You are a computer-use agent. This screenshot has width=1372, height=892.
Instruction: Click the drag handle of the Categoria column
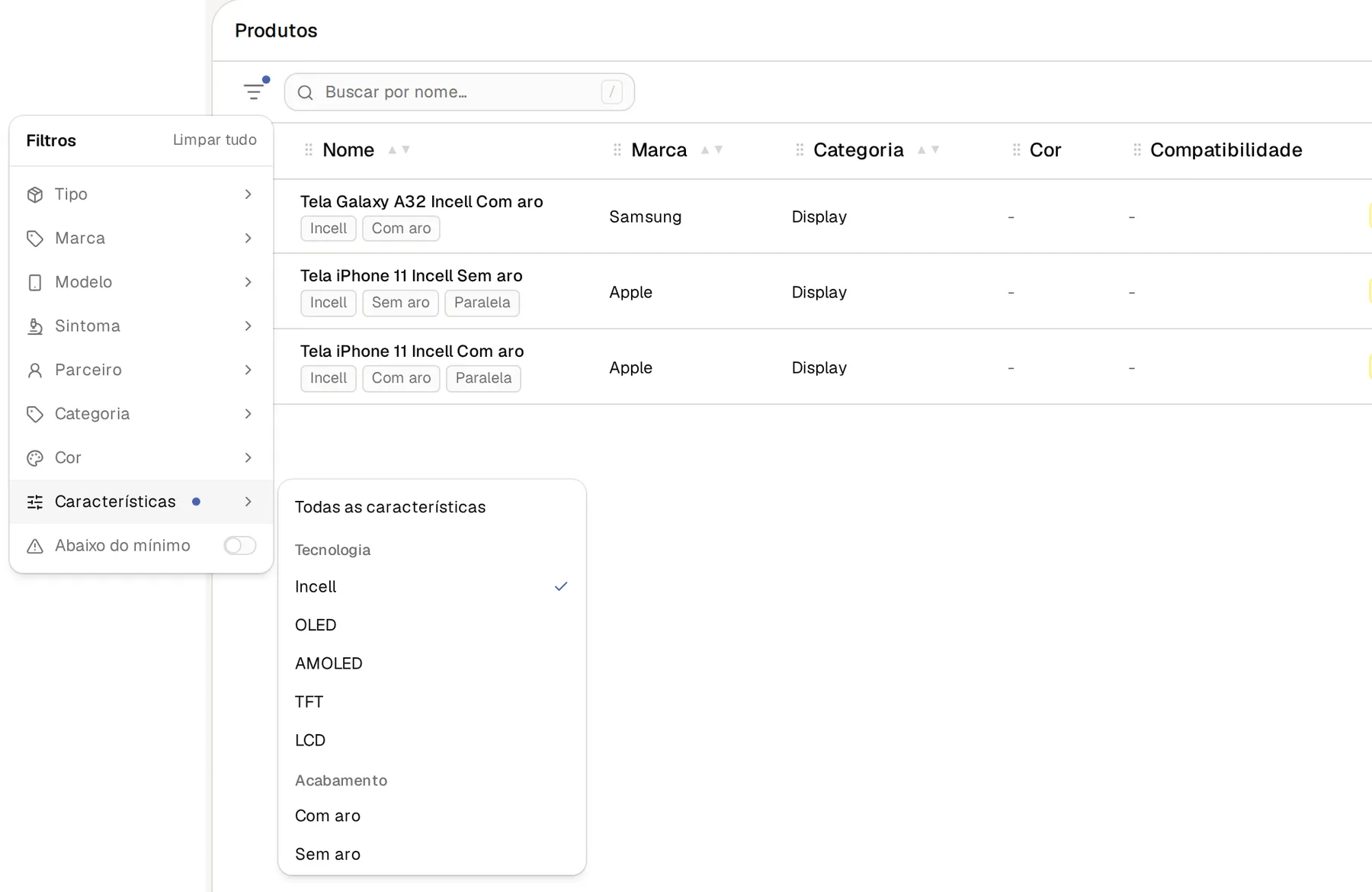800,150
